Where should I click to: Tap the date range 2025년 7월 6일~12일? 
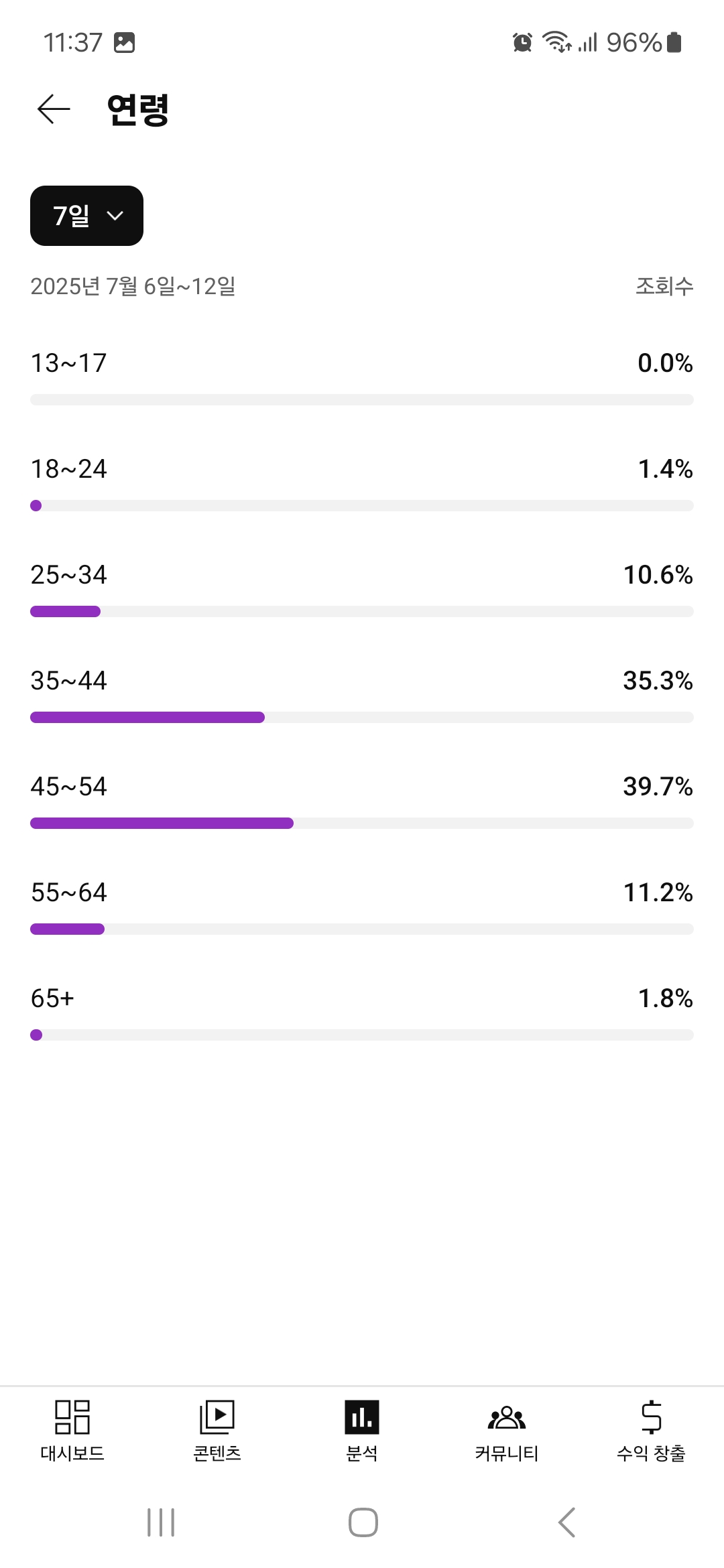[133, 287]
